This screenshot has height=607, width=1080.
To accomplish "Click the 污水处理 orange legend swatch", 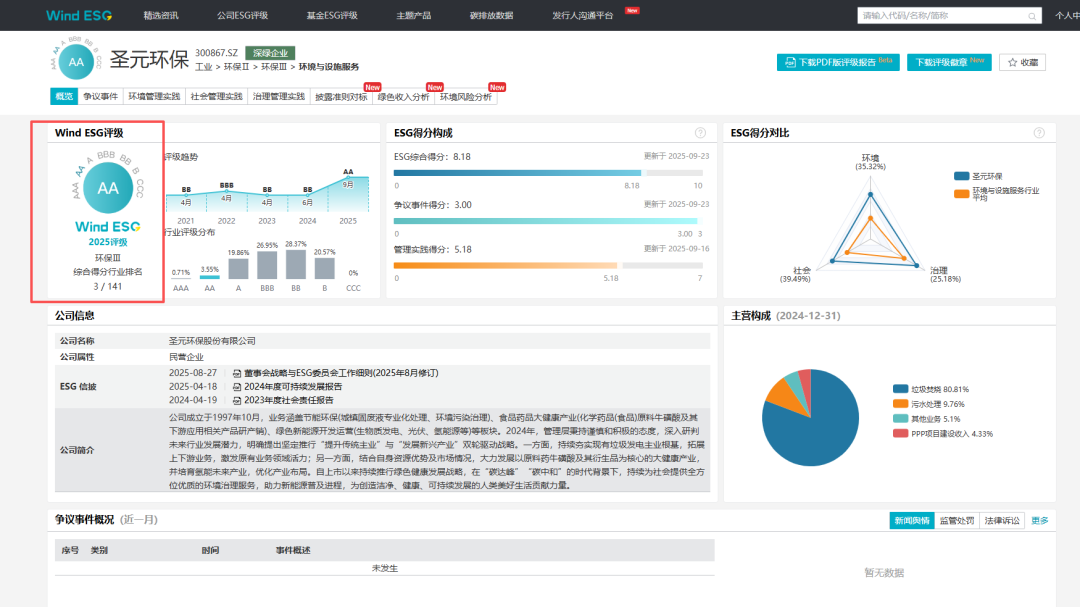I will (x=900, y=404).
